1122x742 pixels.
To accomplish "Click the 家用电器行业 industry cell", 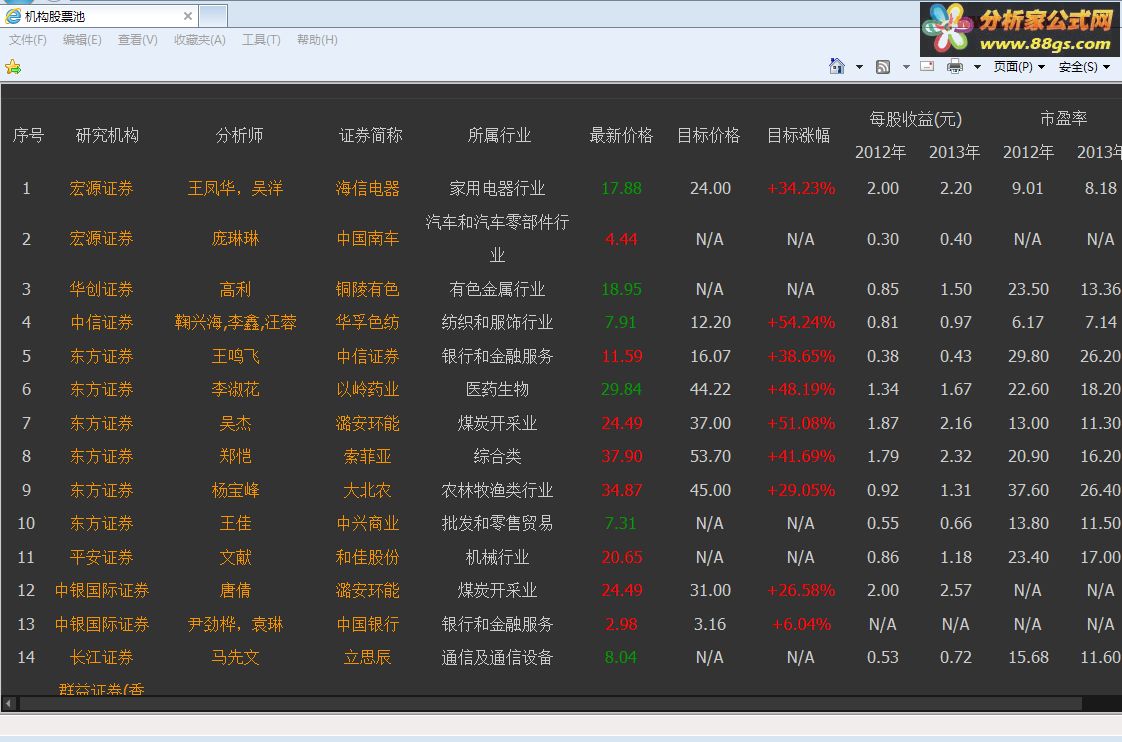I will click(x=497, y=188).
